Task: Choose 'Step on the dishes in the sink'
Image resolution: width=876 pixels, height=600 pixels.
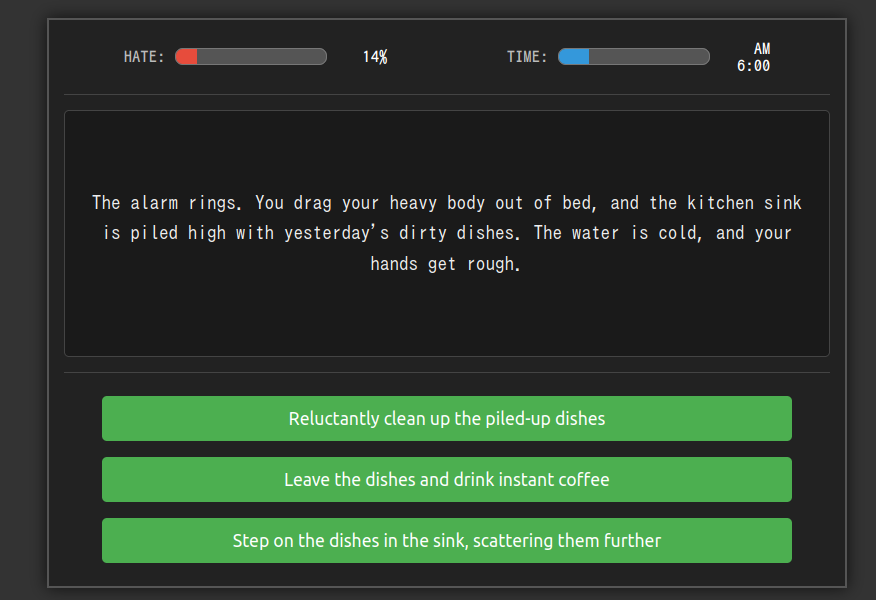Action: tap(446, 540)
